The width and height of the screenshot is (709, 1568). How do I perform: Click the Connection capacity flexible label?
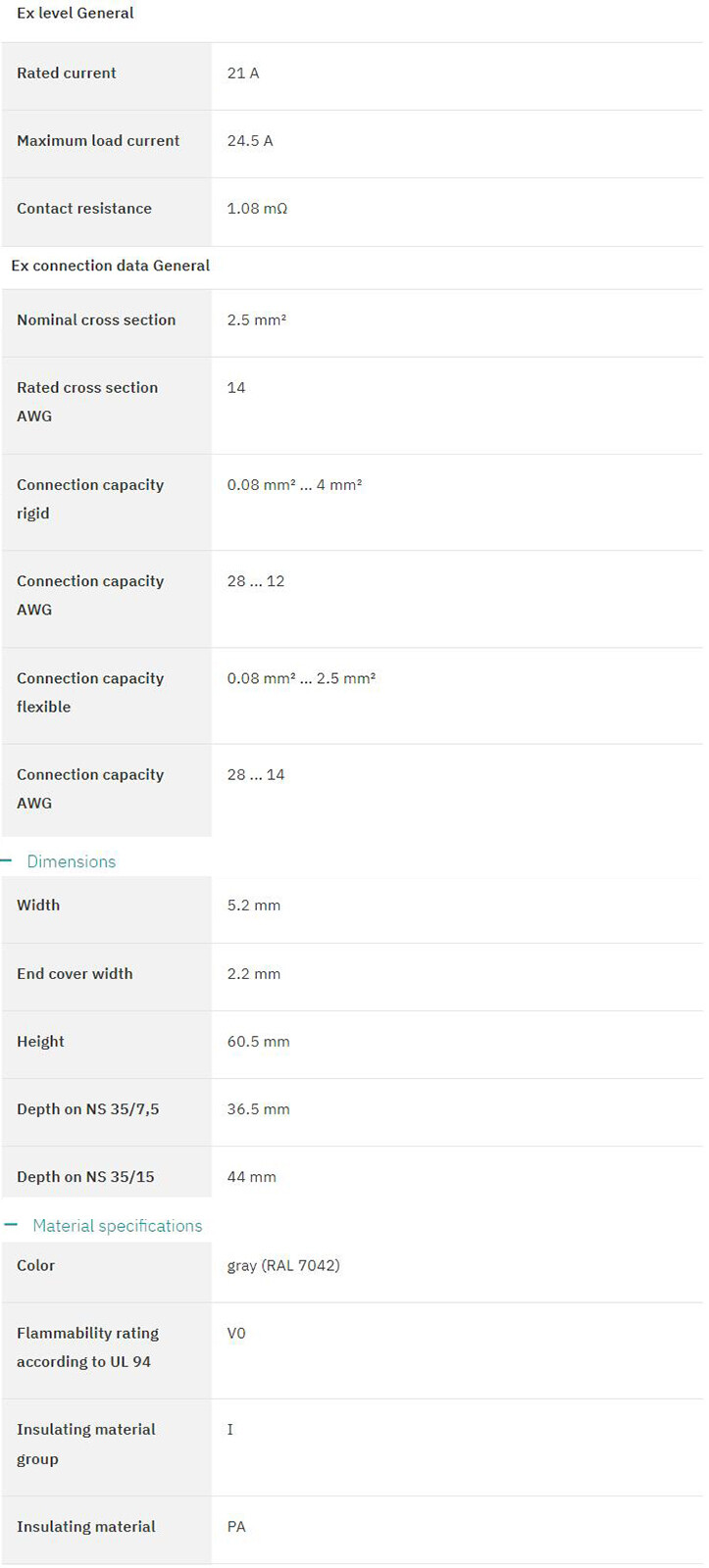[90, 693]
